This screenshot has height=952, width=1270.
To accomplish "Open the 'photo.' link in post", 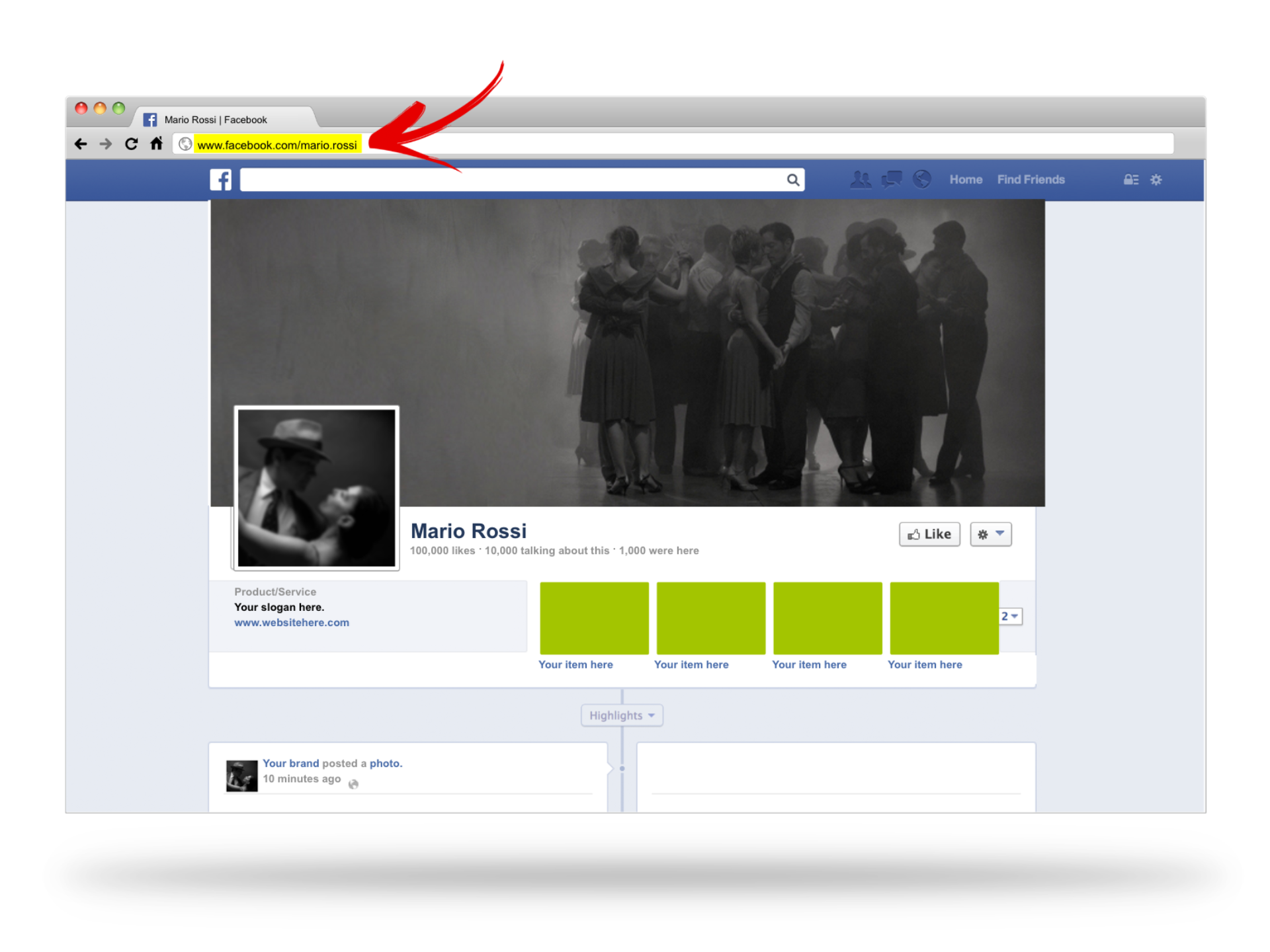I will coord(386,763).
